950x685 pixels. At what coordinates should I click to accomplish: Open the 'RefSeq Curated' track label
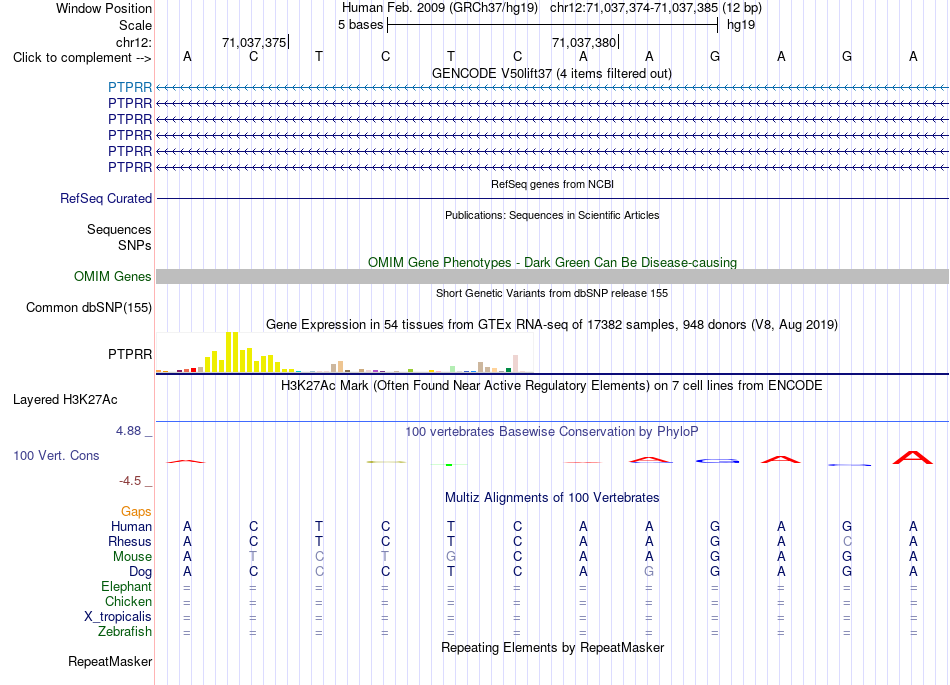106,198
